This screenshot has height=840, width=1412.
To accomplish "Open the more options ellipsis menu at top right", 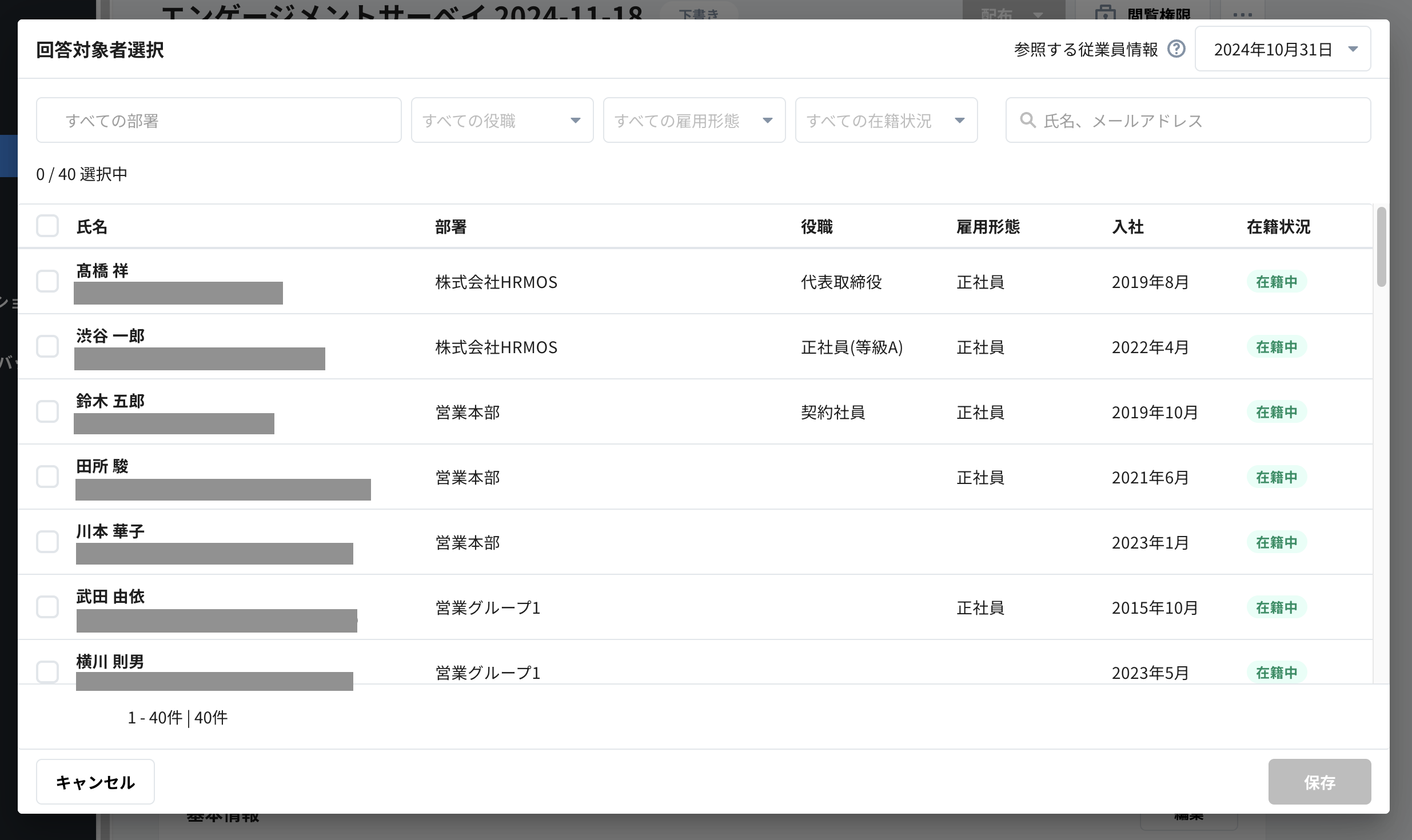I will (x=1243, y=15).
